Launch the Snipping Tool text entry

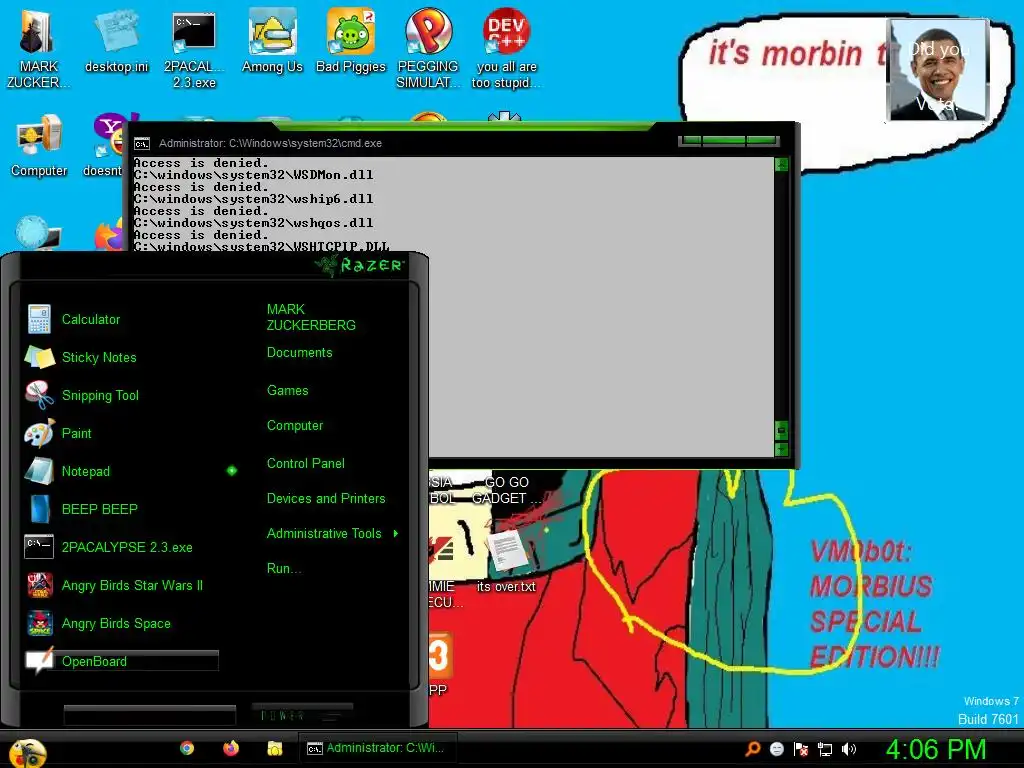pos(100,396)
